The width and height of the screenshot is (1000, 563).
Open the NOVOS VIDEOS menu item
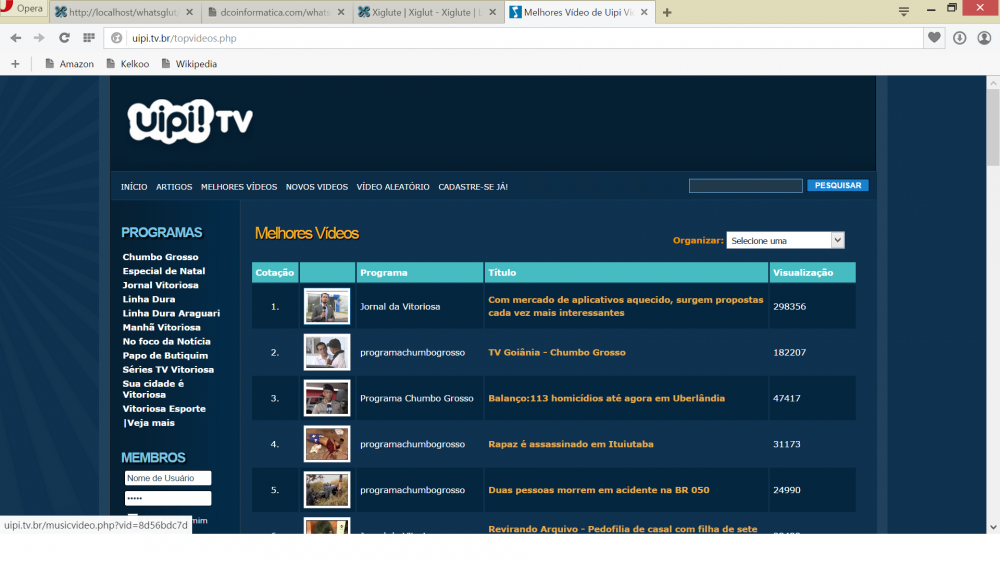317,187
